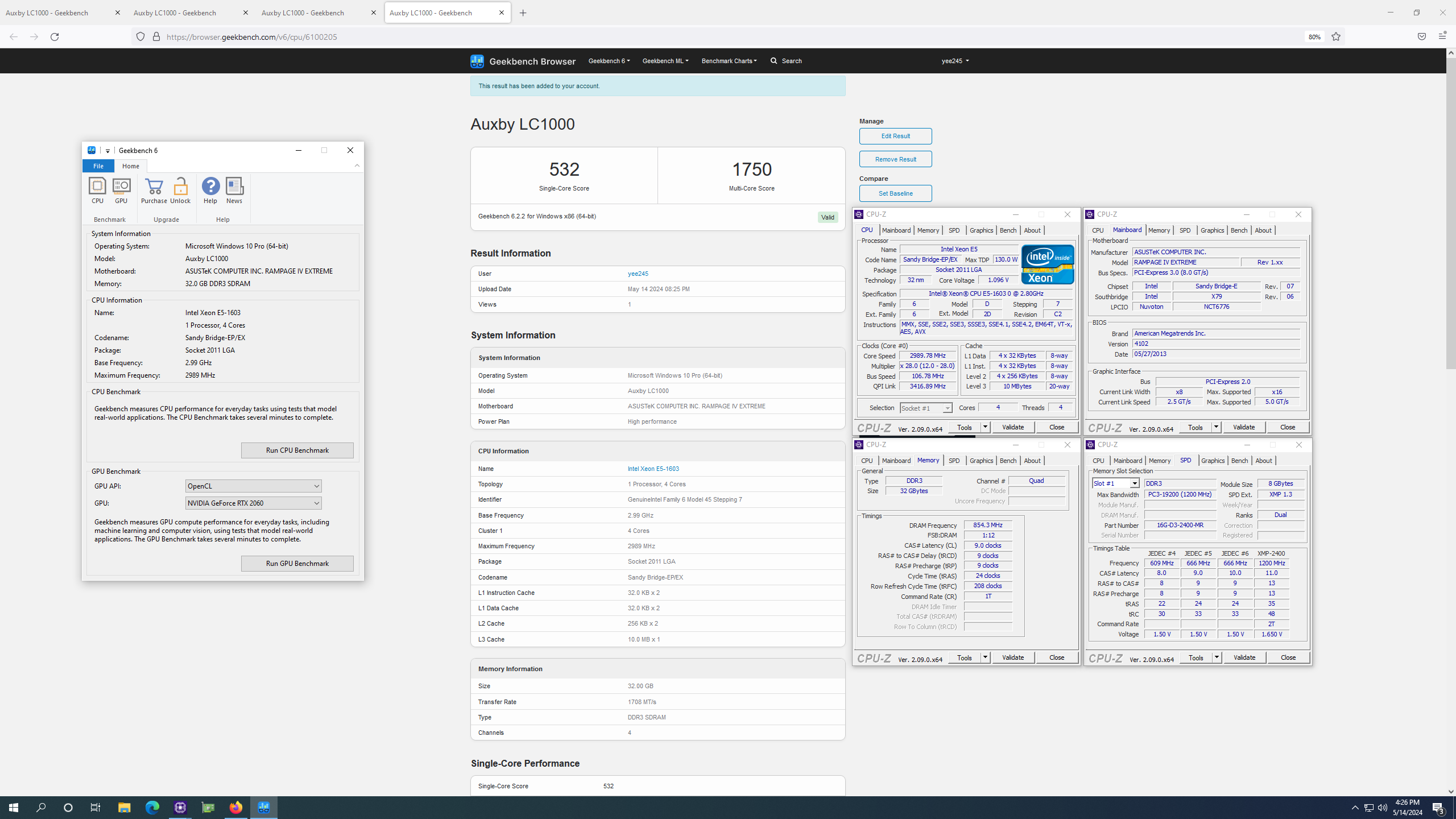
Task: Open a new browser tab with plus icon
Action: coord(523,13)
